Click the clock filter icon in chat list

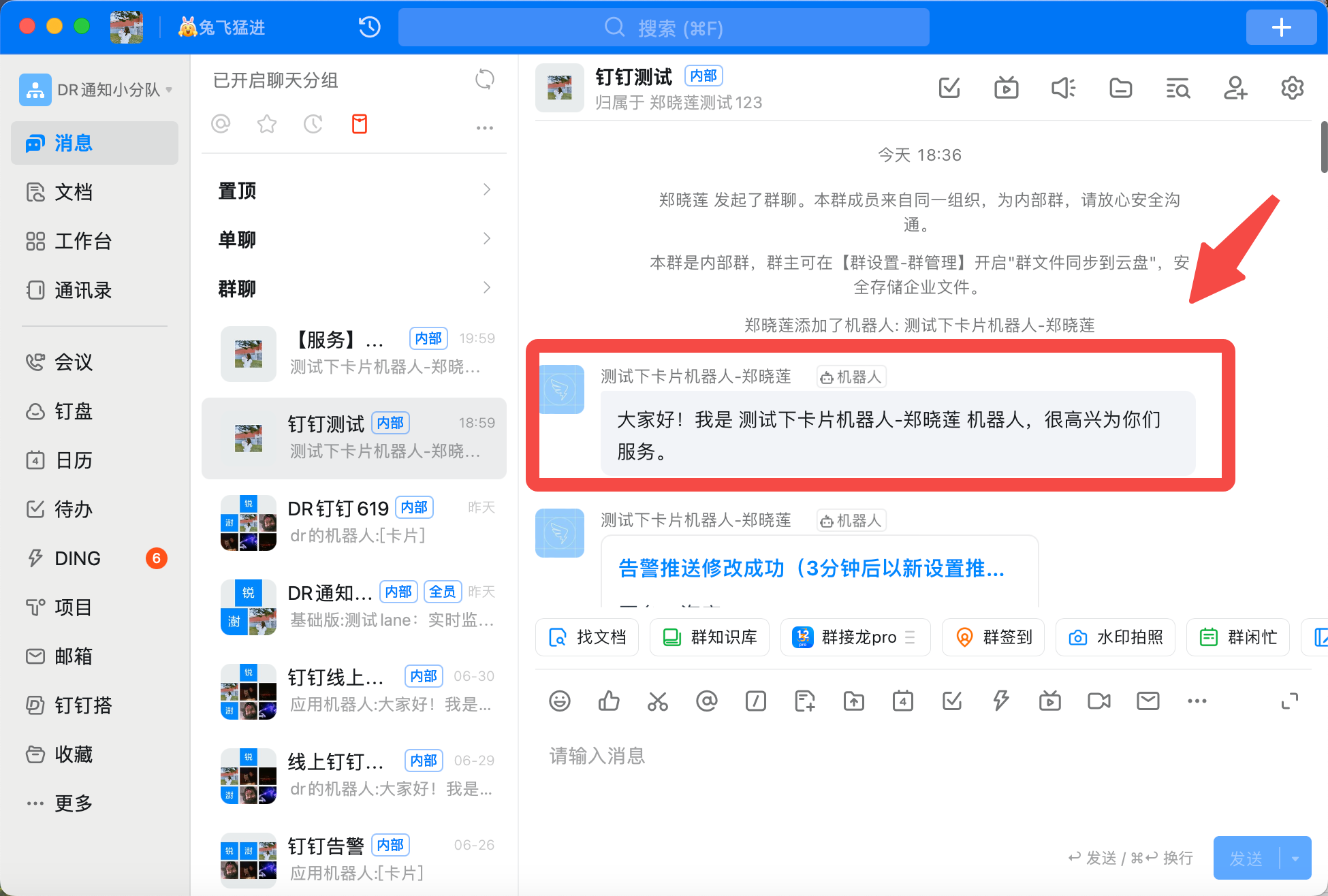313,124
